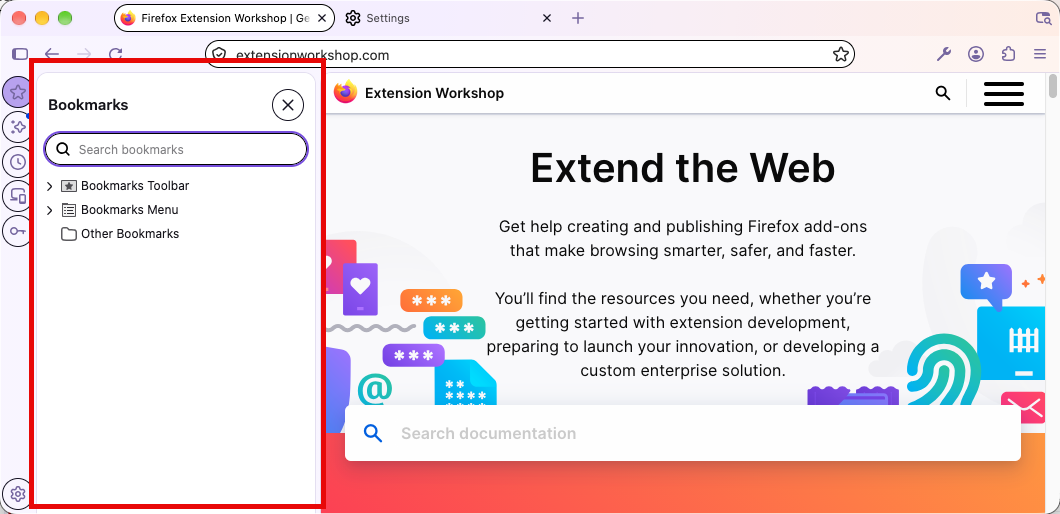
Task: Click the Extension Workshop title link
Action: coord(434,93)
